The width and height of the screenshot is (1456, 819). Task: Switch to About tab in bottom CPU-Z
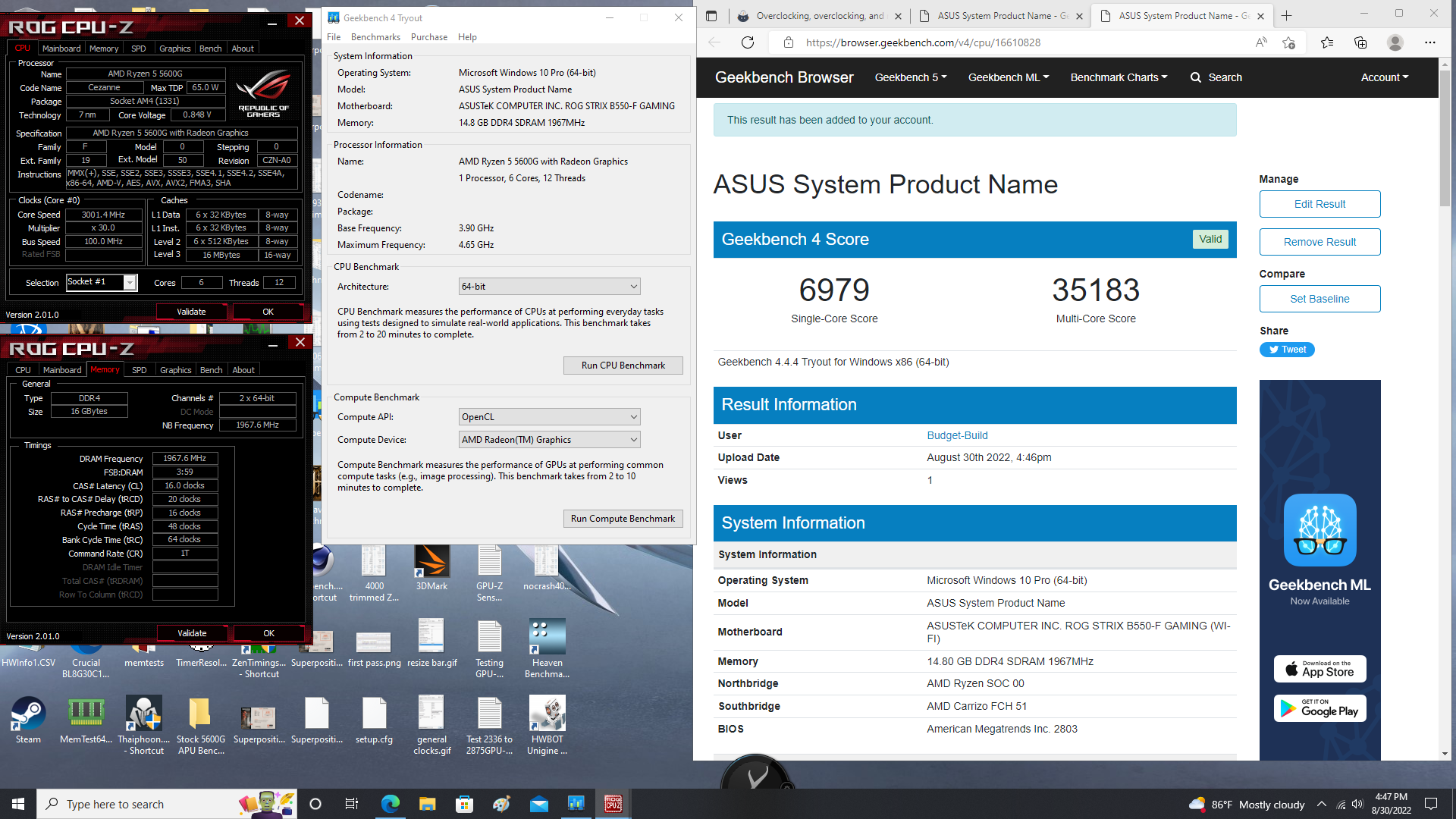click(x=243, y=370)
